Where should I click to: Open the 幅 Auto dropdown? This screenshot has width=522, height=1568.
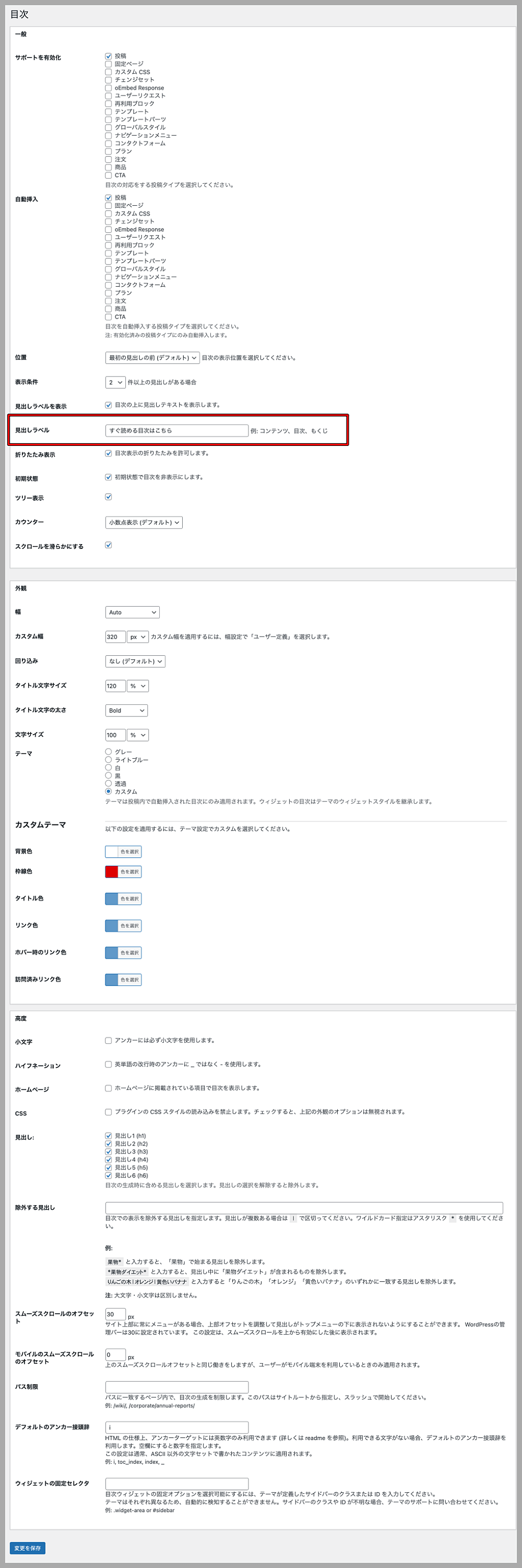coord(132,612)
